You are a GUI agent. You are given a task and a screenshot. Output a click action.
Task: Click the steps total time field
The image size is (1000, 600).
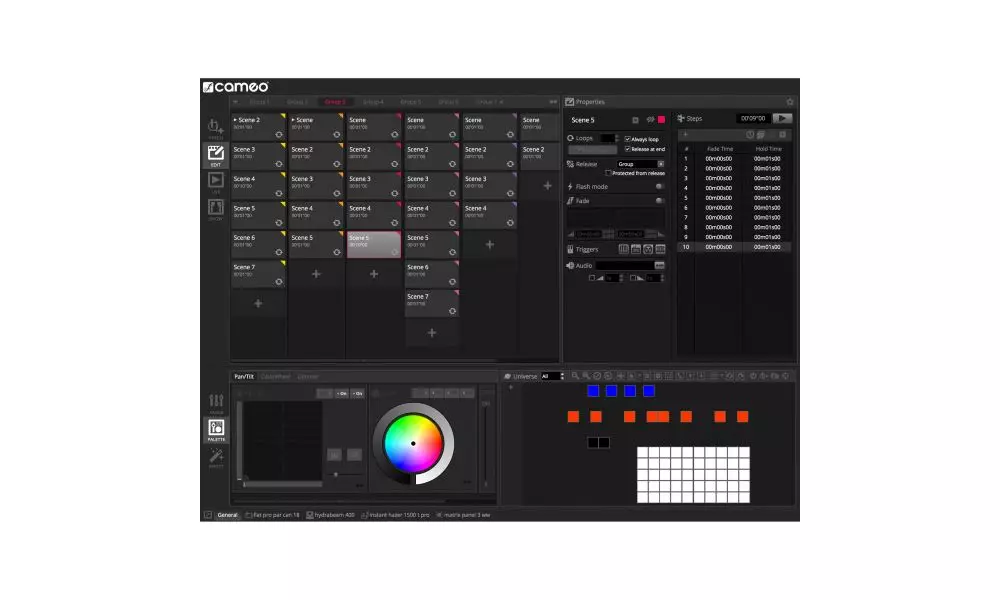[753, 119]
